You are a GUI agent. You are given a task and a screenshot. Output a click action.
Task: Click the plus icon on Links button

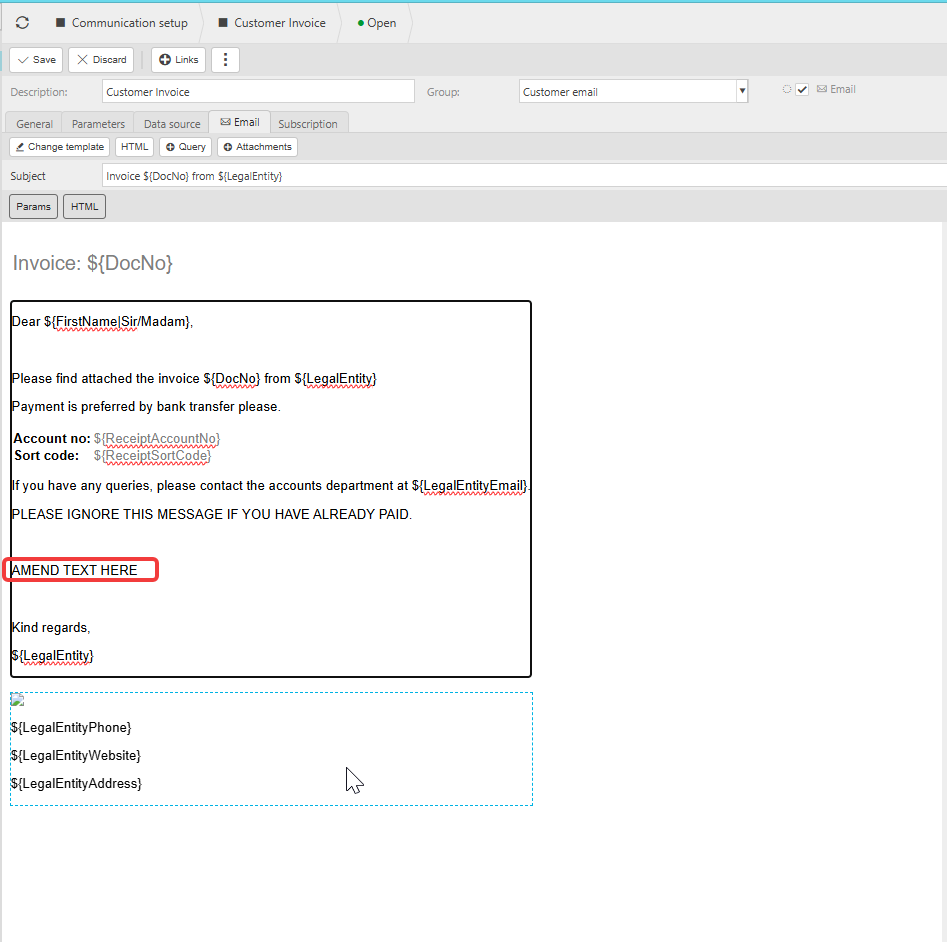[164, 60]
